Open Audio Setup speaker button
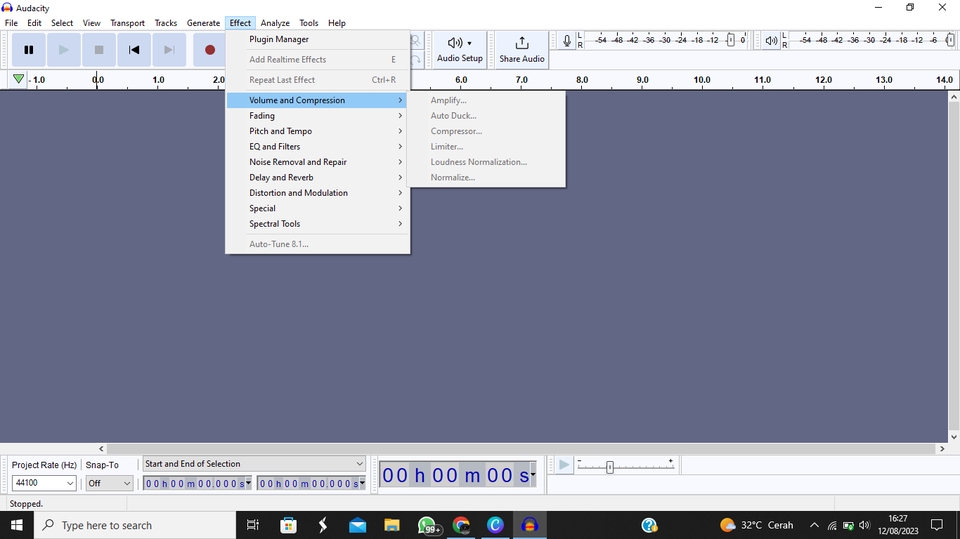The height and width of the screenshot is (539, 960). tap(460, 50)
